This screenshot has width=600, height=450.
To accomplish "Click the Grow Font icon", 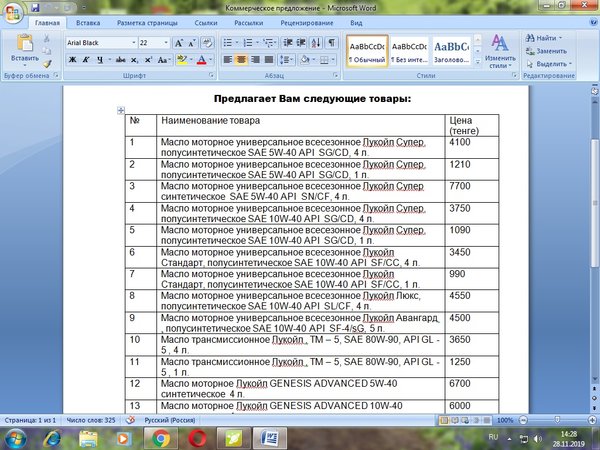I will [178, 43].
